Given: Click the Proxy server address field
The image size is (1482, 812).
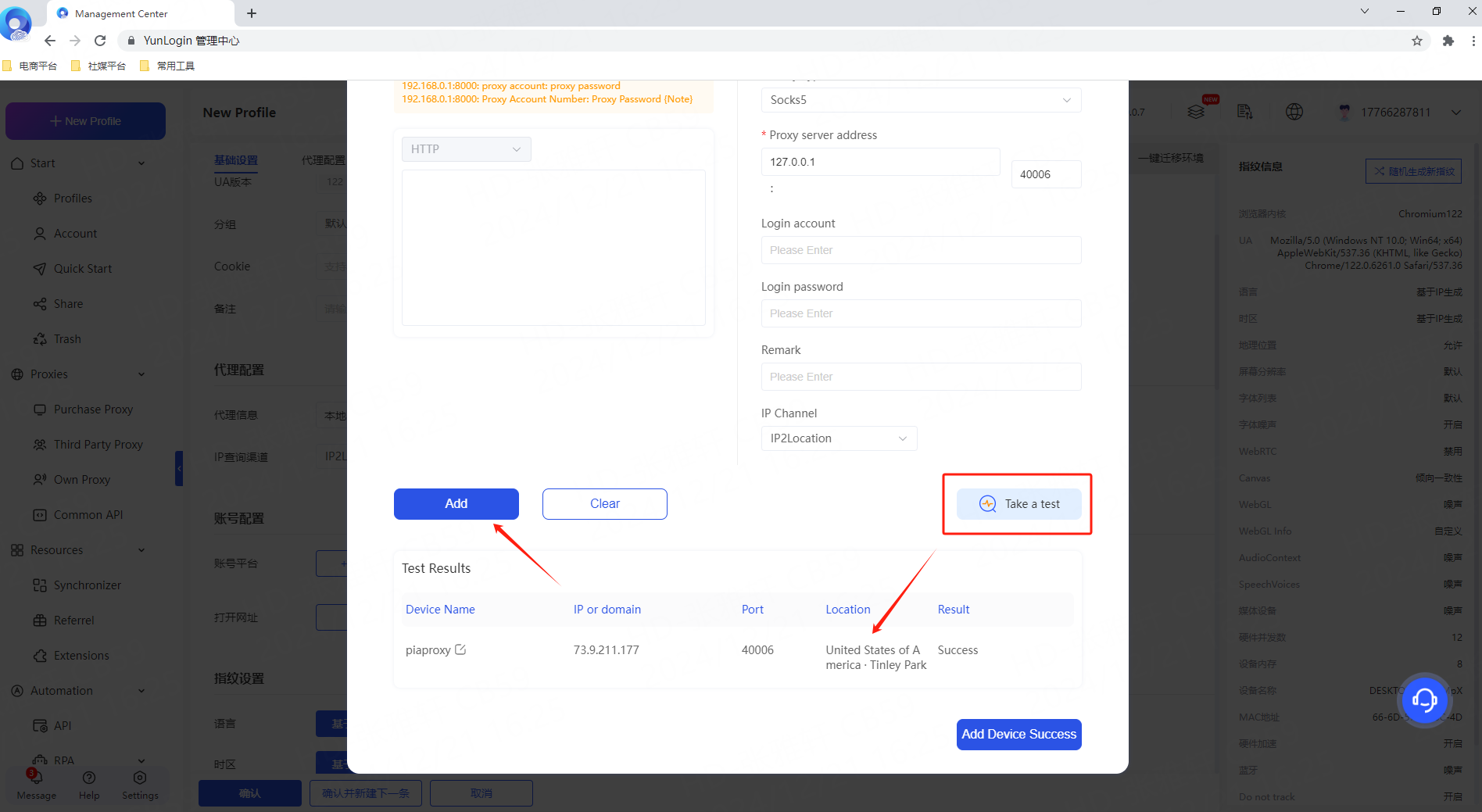Looking at the screenshot, I should click(880, 162).
